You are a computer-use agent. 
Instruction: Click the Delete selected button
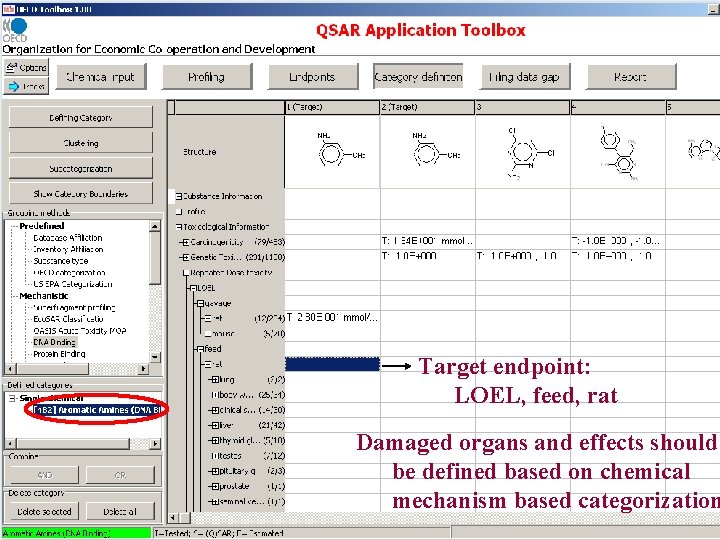click(x=44, y=511)
